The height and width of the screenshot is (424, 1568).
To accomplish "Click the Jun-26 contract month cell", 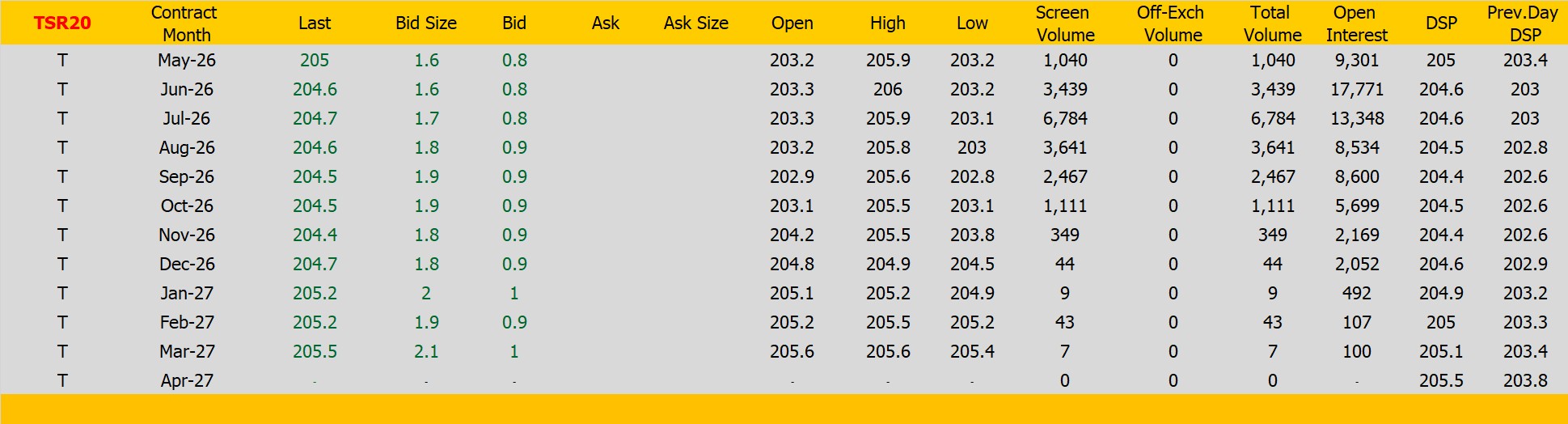I will (187, 90).
